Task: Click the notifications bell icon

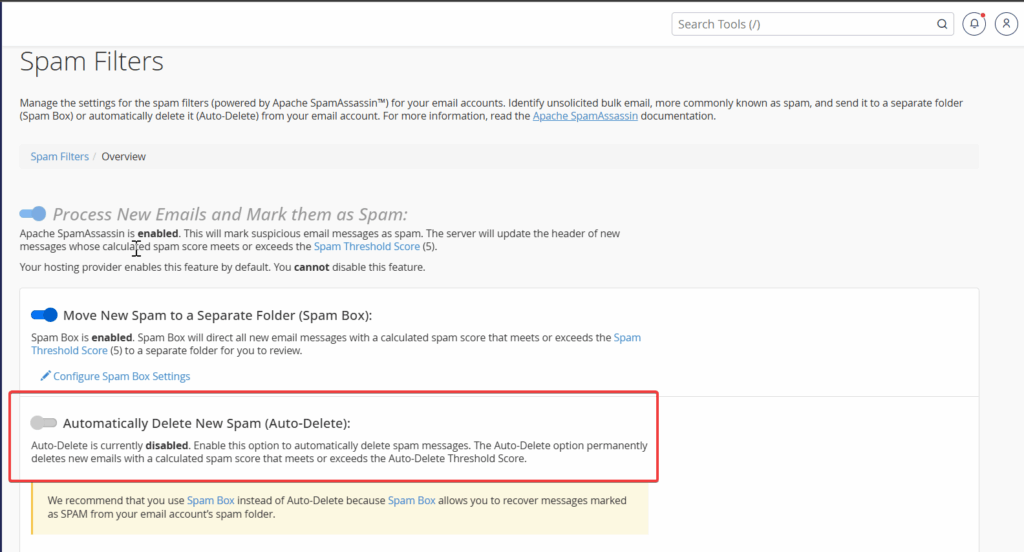Action: tap(973, 24)
